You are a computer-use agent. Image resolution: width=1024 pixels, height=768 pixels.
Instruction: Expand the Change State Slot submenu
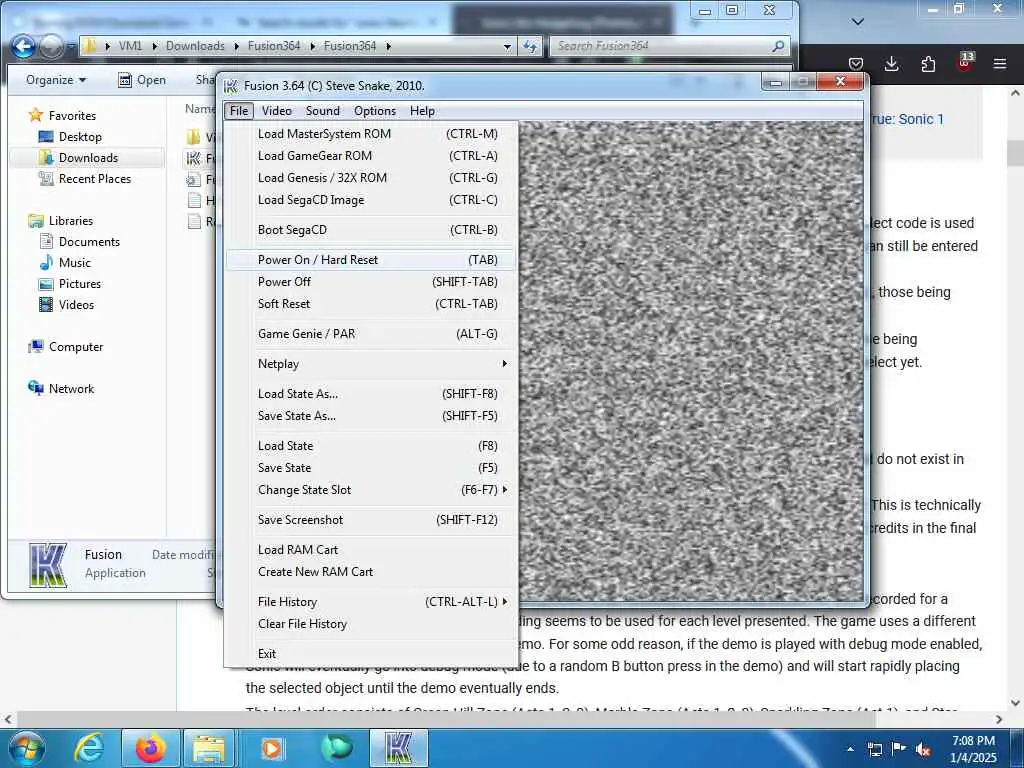(371, 490)
